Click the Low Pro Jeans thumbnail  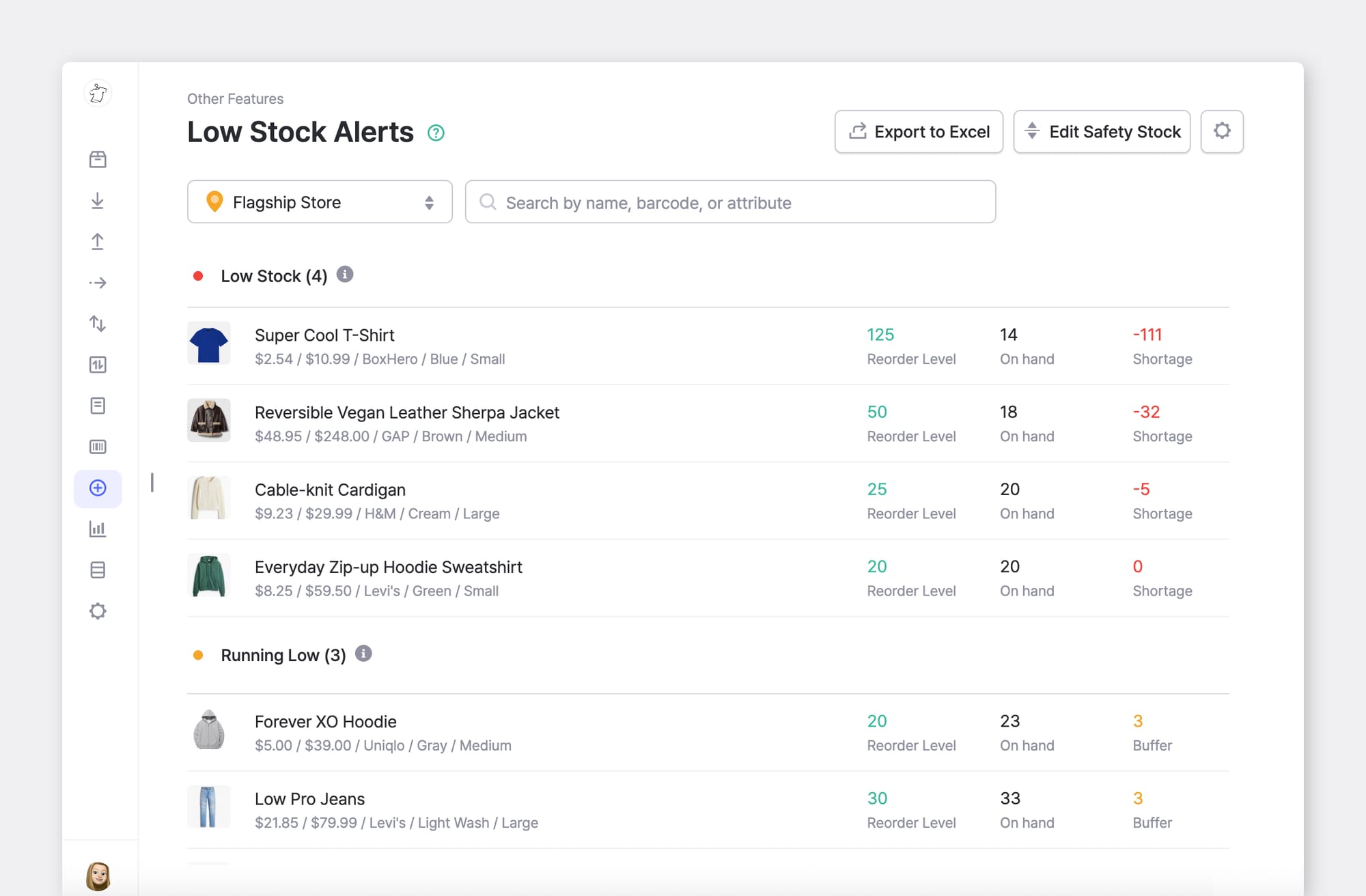tap(209, 806)
